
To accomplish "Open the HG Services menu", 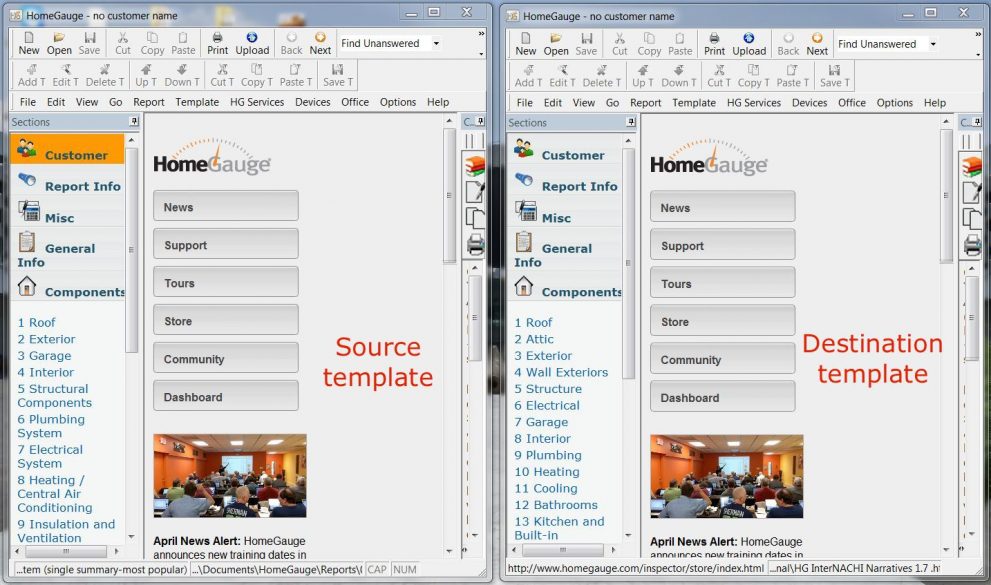I will (257, 102).
